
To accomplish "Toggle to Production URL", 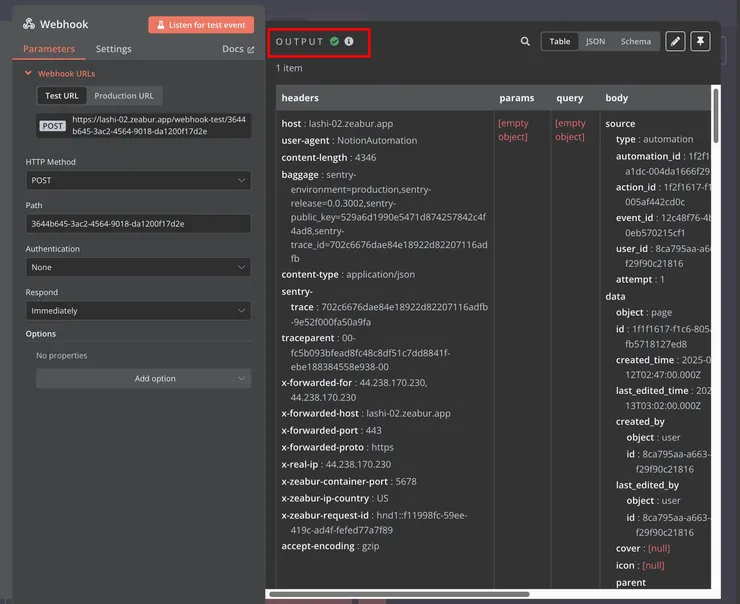I will pos(124,96).
